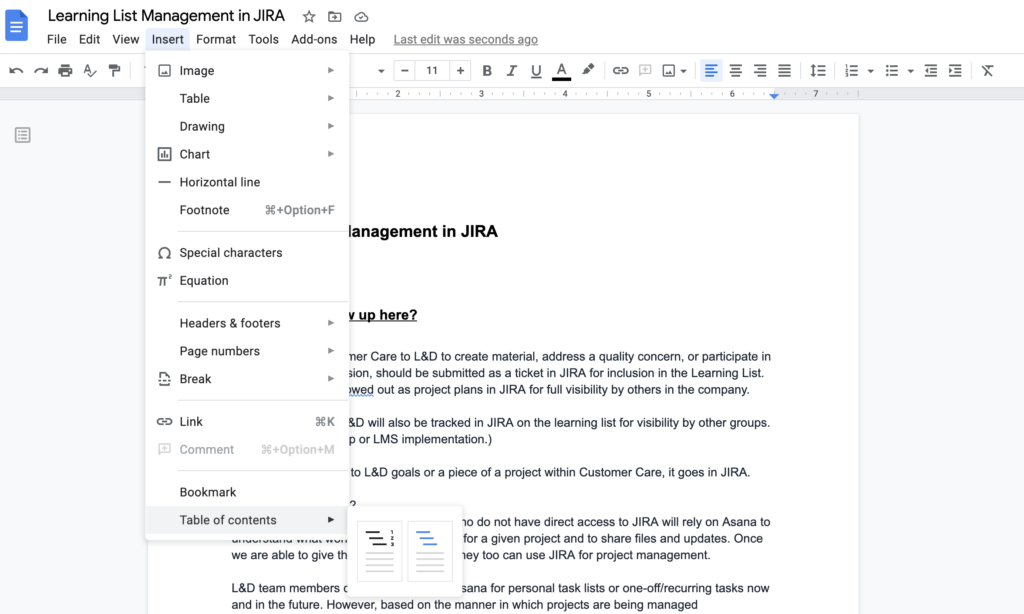
Task: Increase indent
Action: pos(955,71)
